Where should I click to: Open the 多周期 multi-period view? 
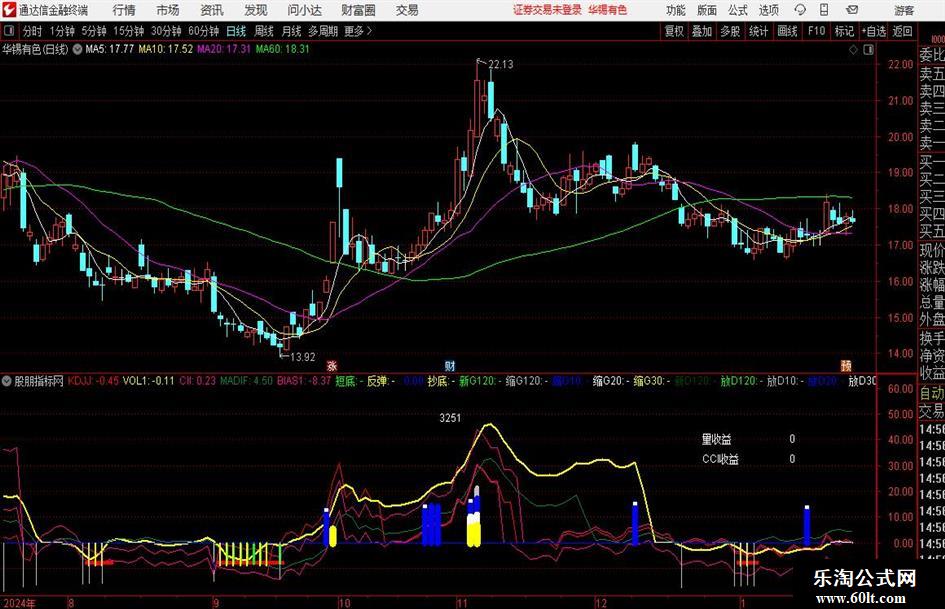click(x=323, y=31)
